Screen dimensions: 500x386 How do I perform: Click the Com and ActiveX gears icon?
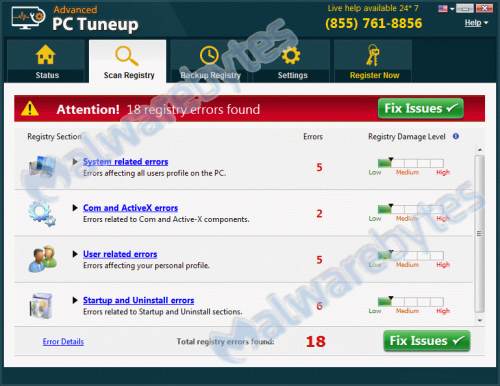42,213
